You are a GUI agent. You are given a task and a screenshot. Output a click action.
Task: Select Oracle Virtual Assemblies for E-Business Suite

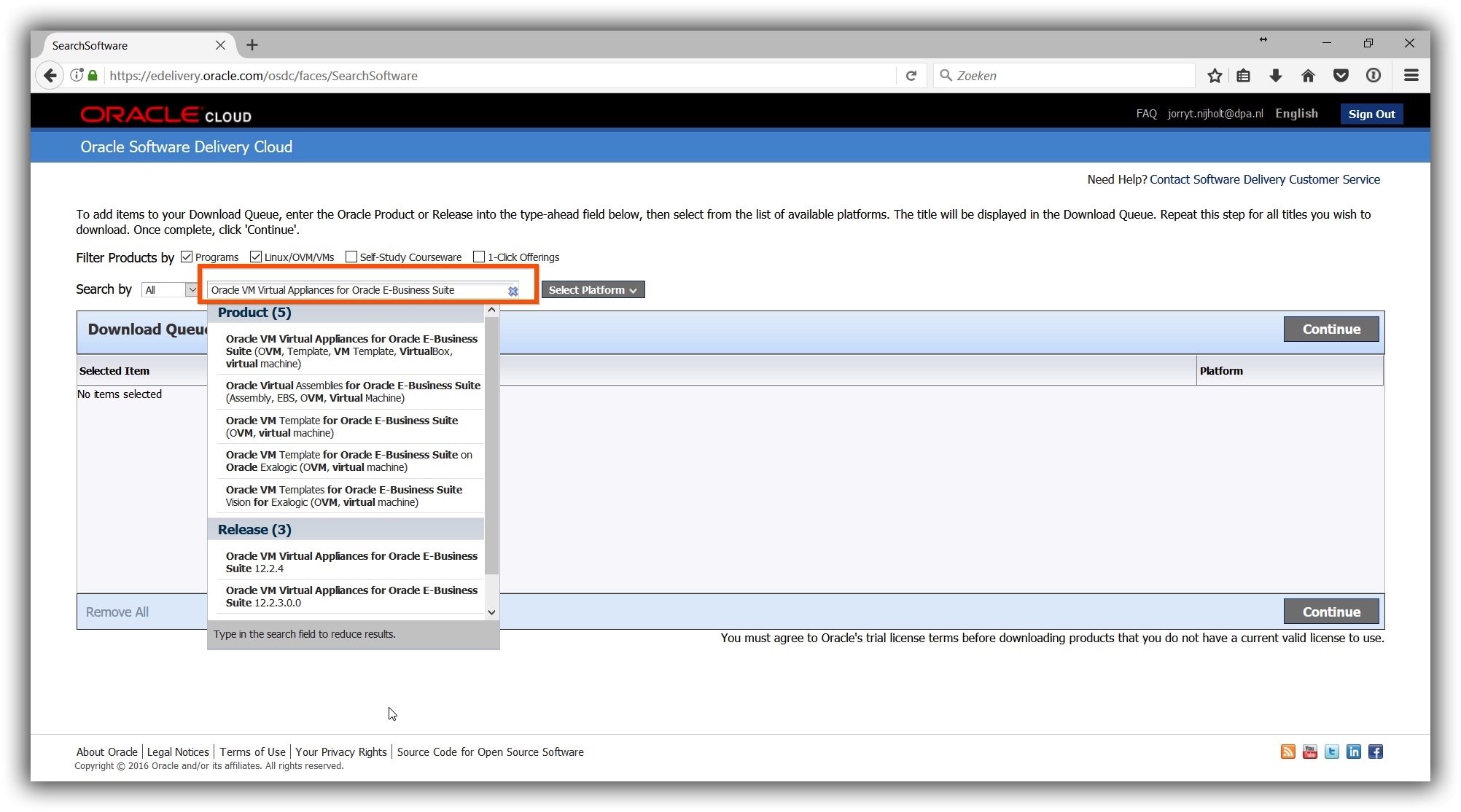coord(351,391)
